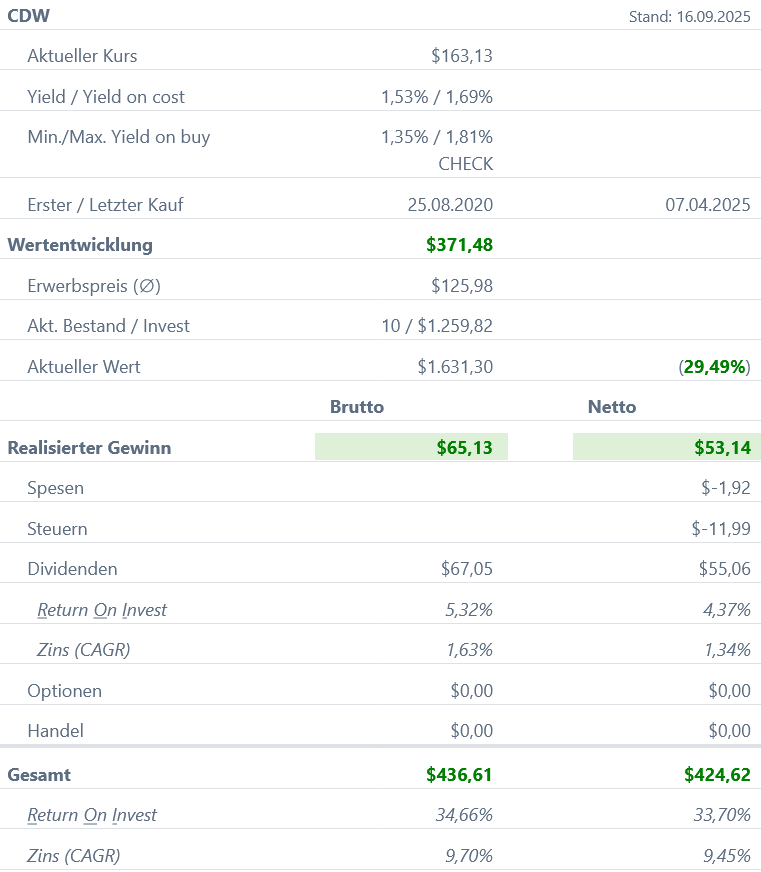Click first purchase date 25.08.2020
The width and height of the screenshot is (761, 872).
coord(450,205)
